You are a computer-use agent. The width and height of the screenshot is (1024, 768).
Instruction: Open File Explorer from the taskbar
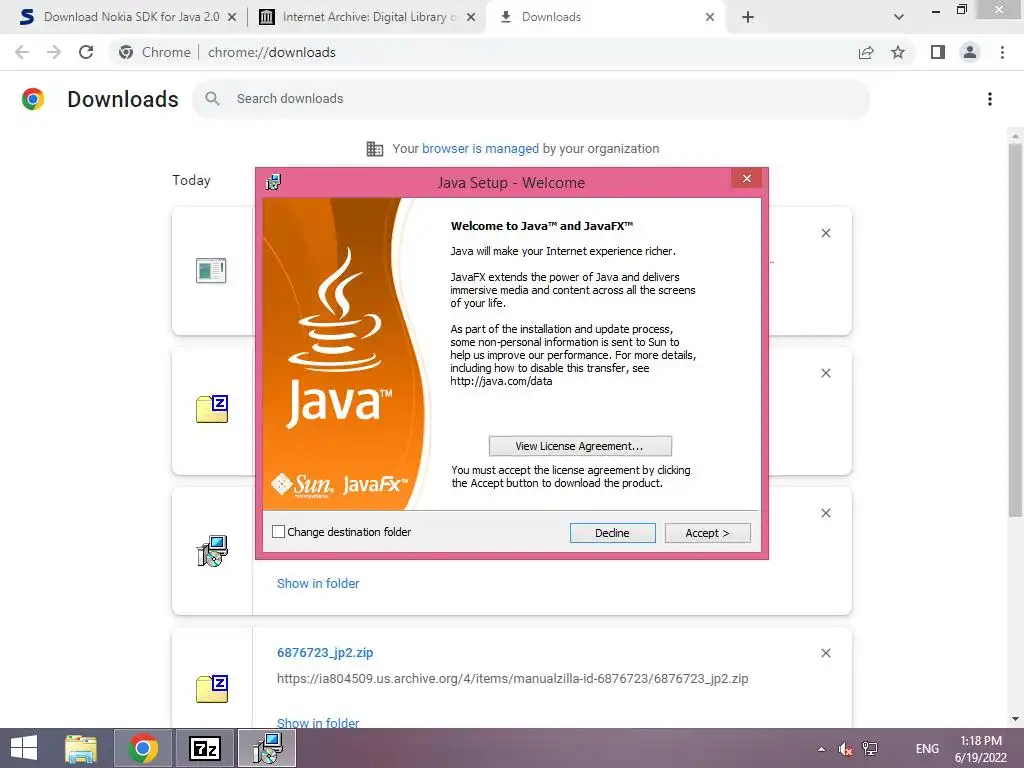[81, 748]
